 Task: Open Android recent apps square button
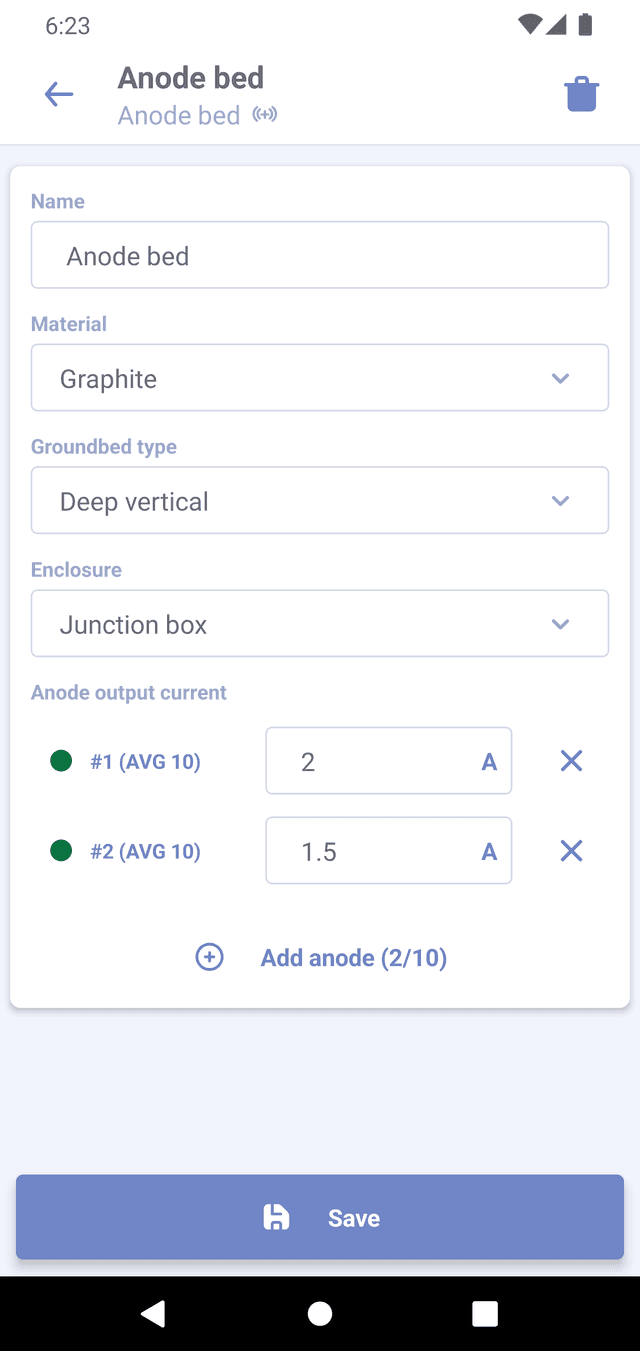(485, 1314)
